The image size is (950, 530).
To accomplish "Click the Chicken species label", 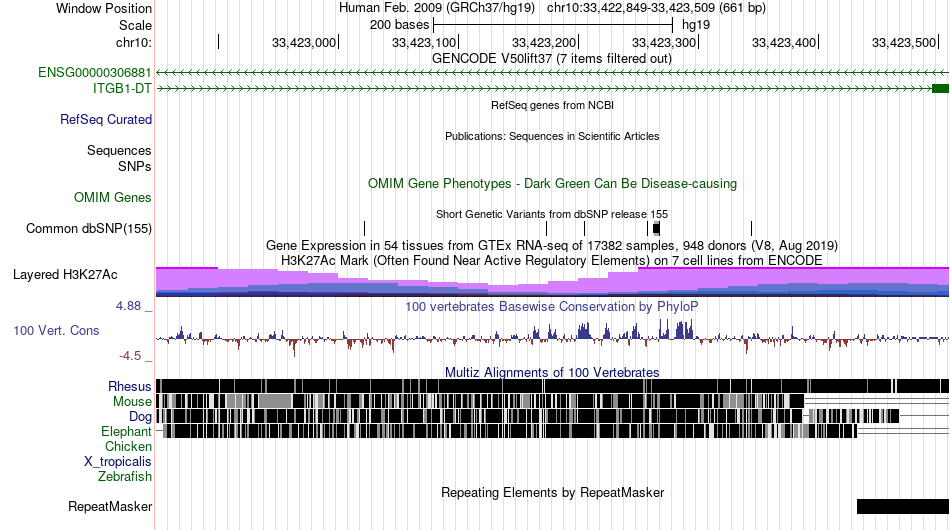I will tap(128, 446).
